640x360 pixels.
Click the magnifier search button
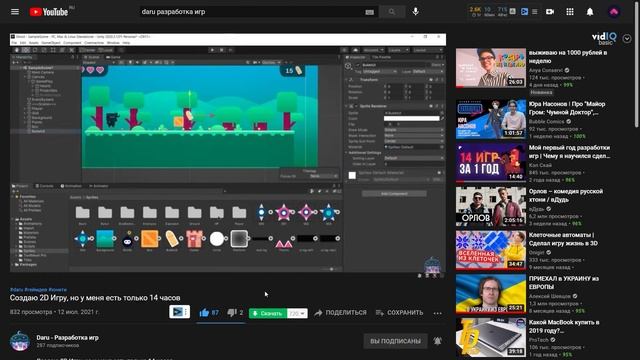(x=392, y=12)
